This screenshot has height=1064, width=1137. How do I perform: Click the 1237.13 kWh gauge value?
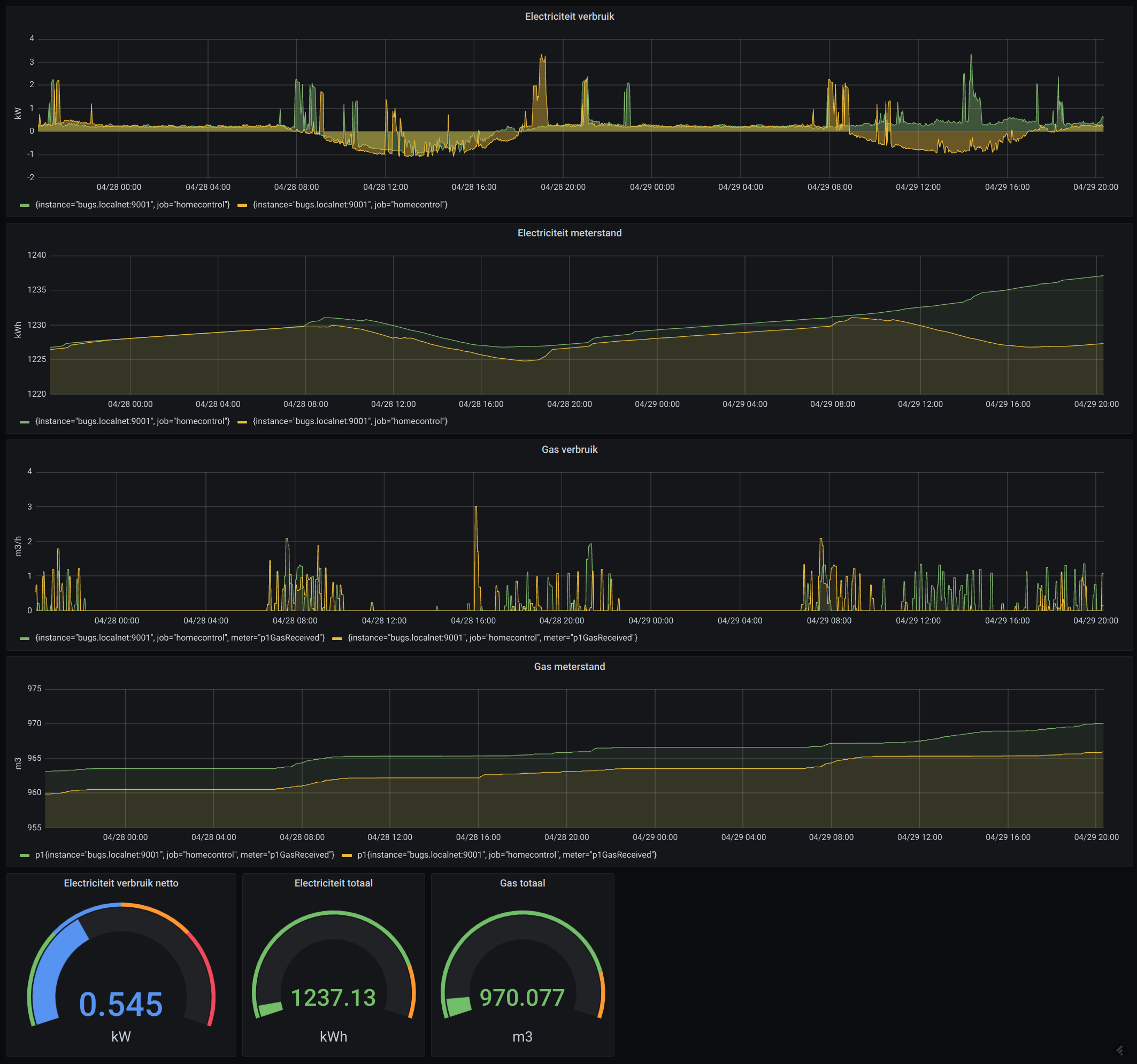coord(333,998)
